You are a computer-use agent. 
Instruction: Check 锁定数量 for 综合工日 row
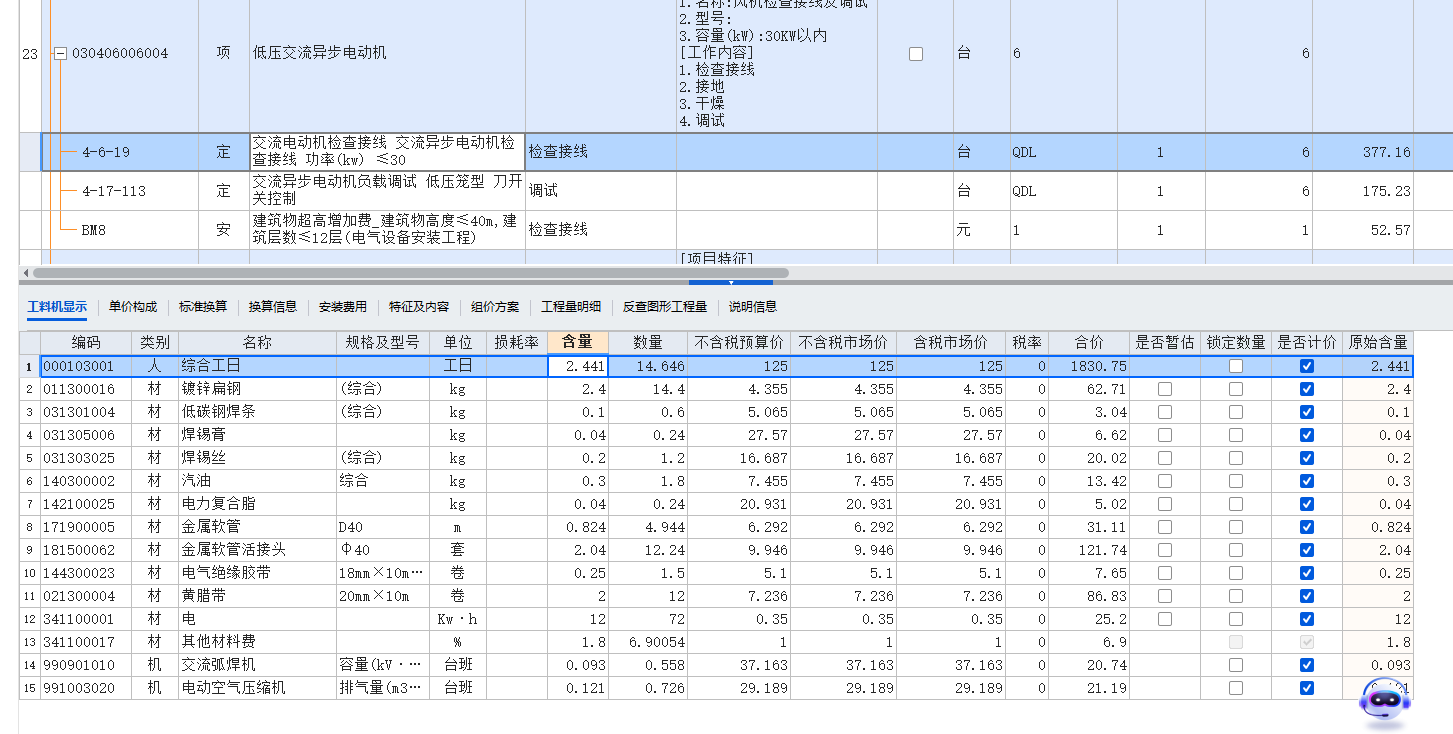[x=1236, y=366]
